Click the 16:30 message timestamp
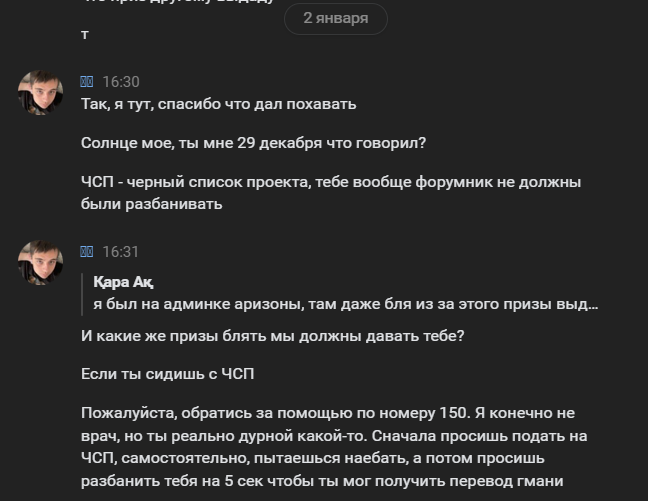 pos(121,82)
